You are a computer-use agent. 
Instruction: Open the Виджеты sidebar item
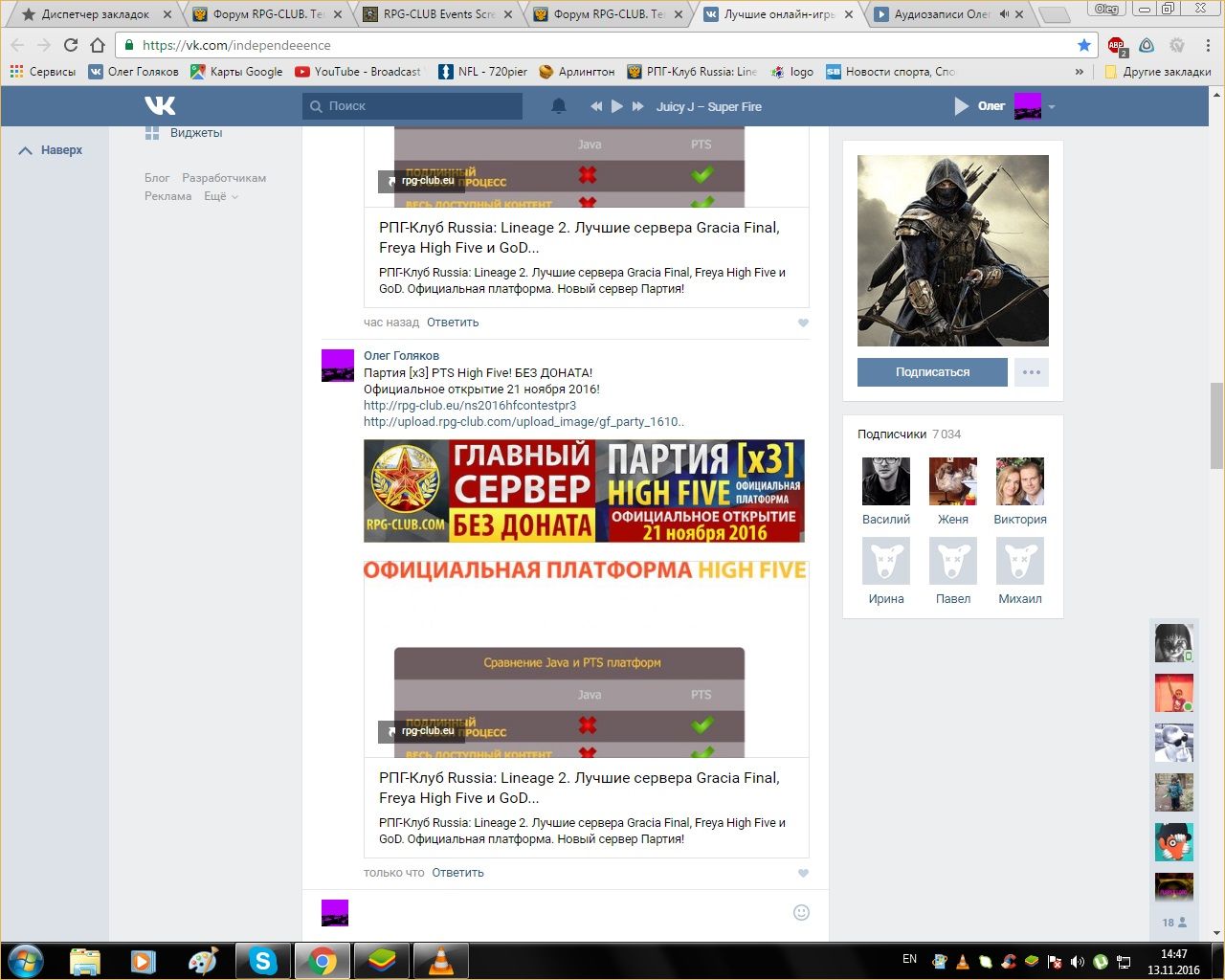(x=184, y=133)
